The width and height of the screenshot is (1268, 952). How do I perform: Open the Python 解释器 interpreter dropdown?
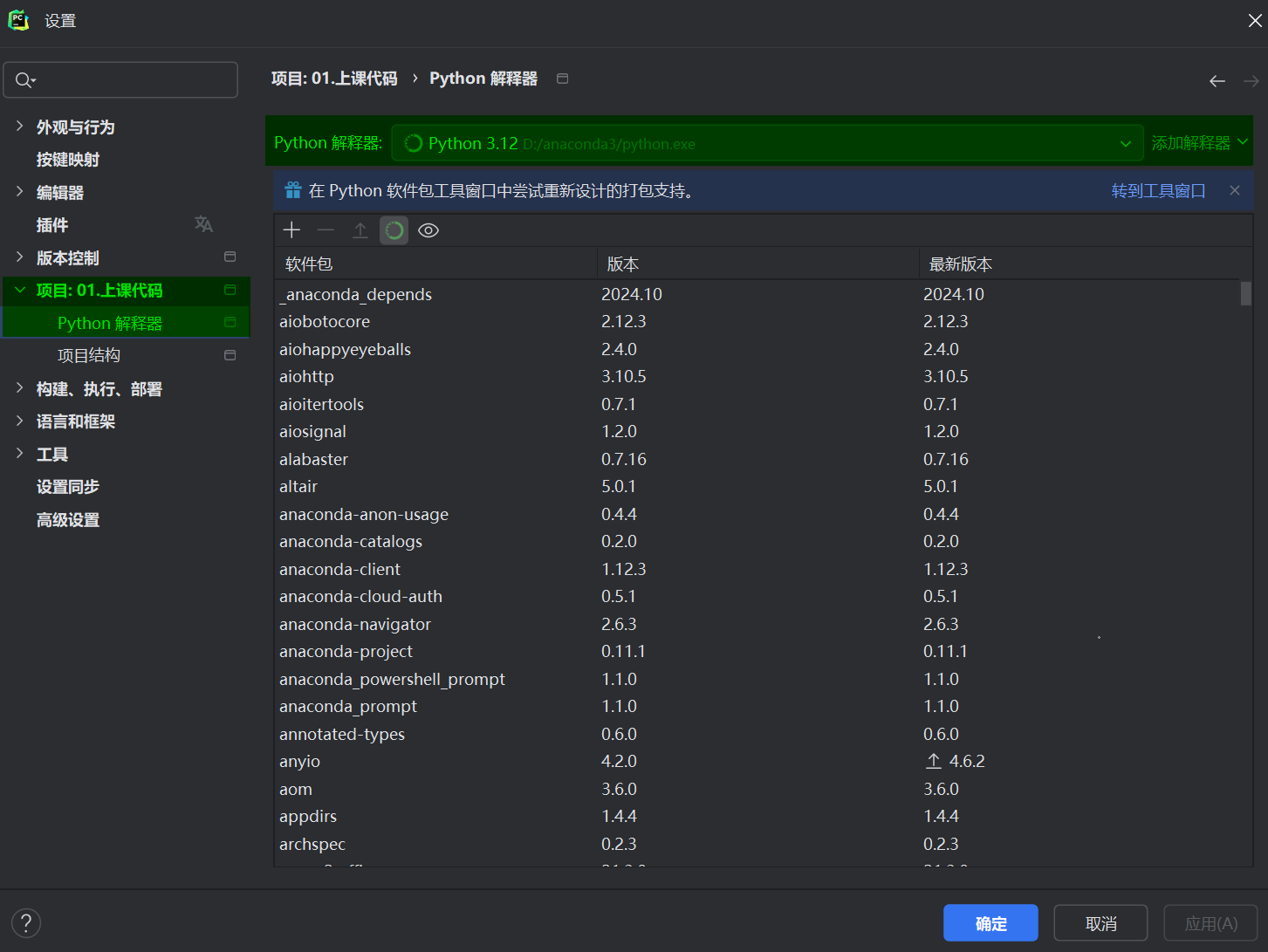point(1125,142)
